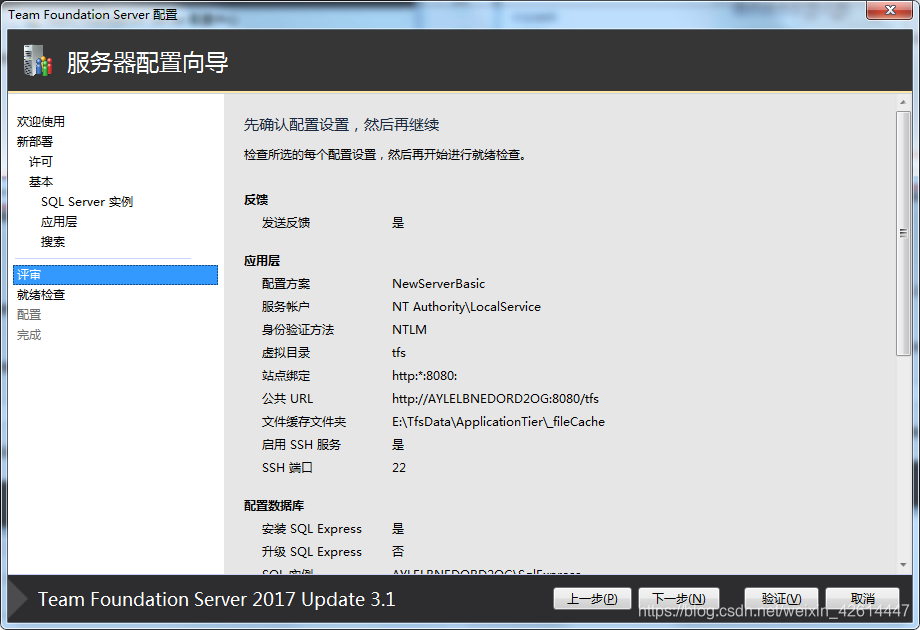Select 新部署 step in sidebar
920x630 pixels.
click(35, 141)
